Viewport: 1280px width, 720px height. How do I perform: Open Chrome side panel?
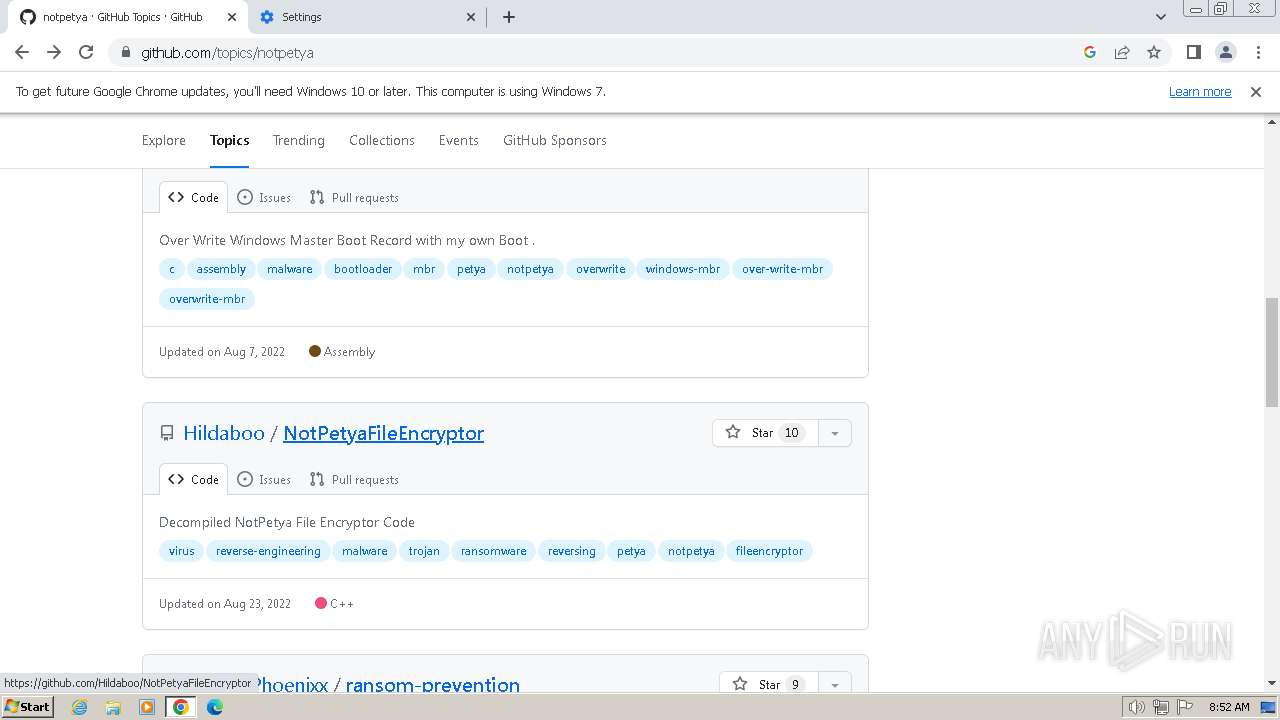[x=1193, y=52]
